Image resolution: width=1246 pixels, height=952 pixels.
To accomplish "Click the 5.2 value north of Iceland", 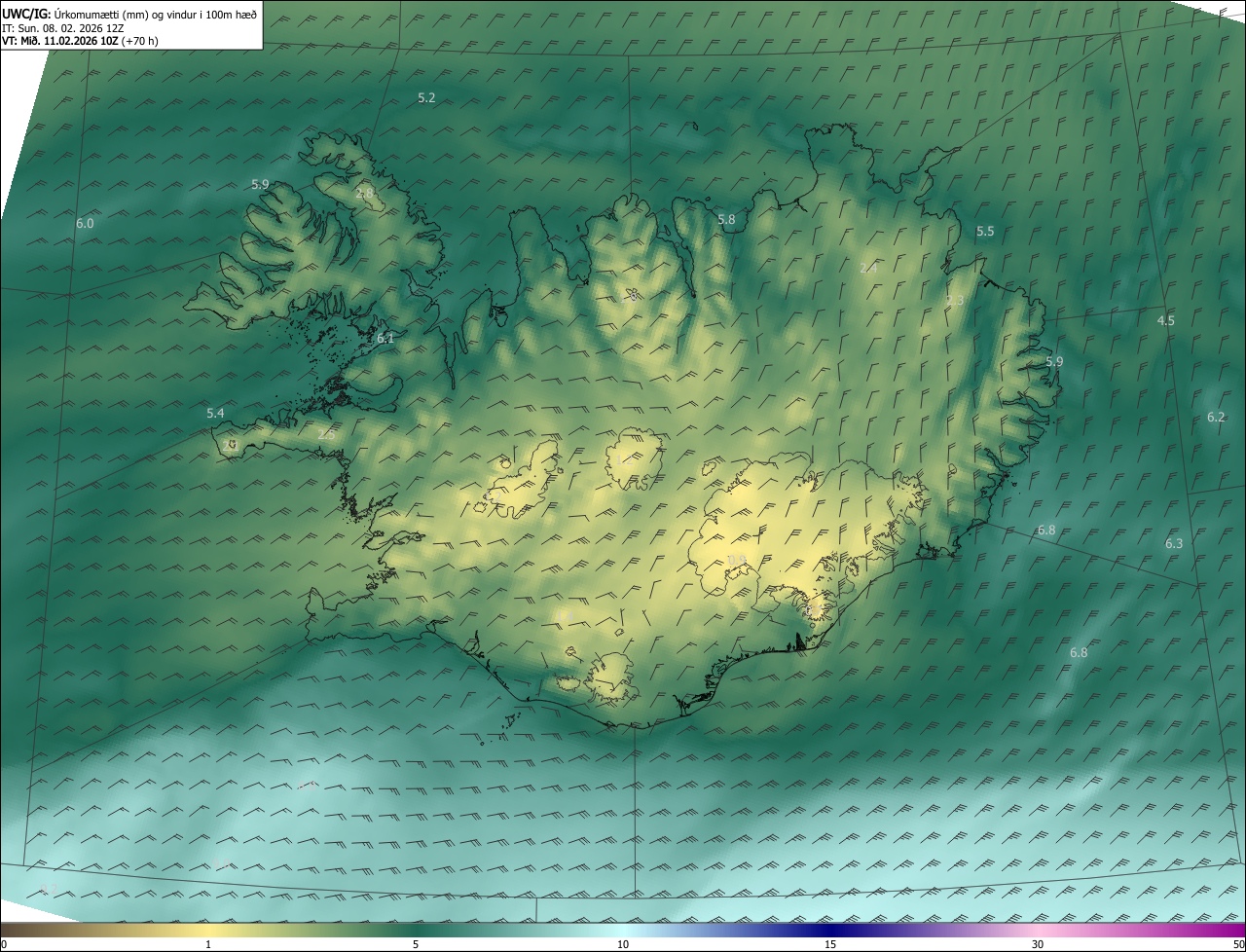I will pos(426,97).
